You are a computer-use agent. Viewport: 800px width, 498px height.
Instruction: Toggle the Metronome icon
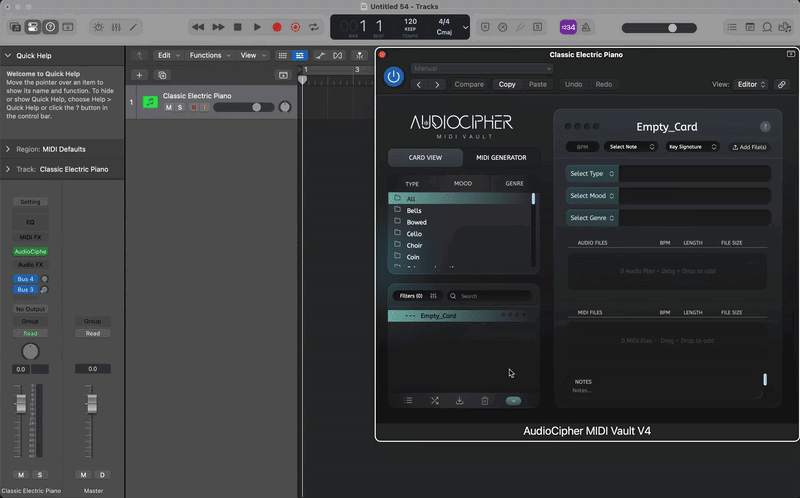pos(586,27)
